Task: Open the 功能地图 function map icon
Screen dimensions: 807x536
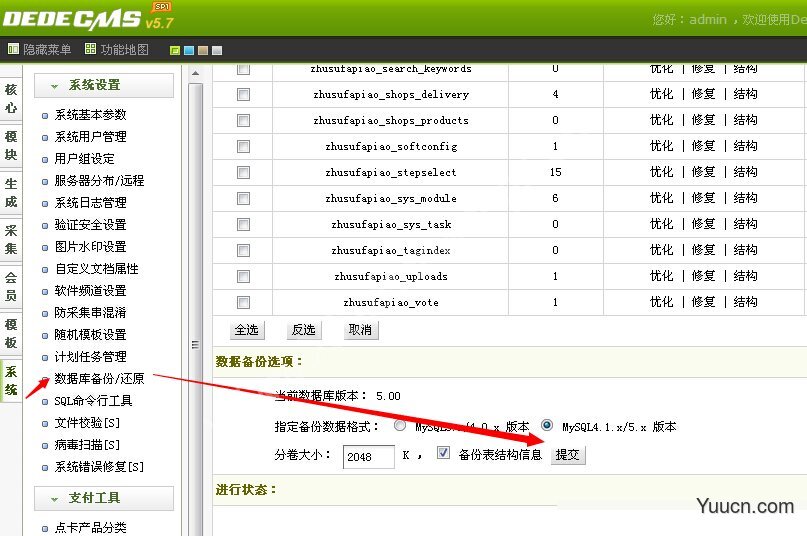Action: coord(90,49)
